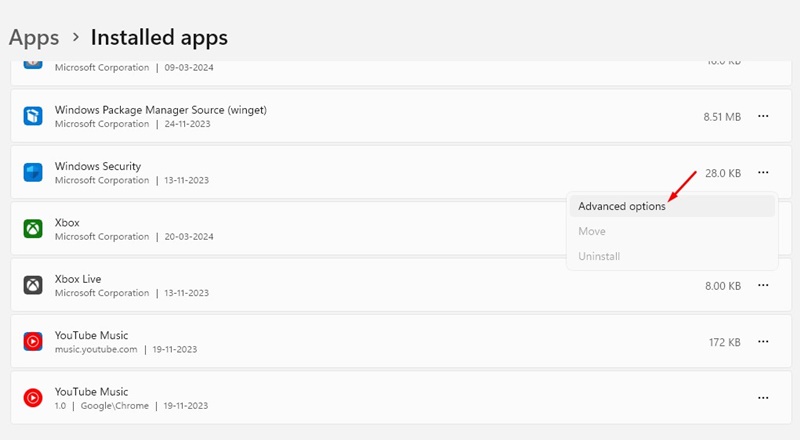The height and width of the screenshot is (440, 800).
Task: Open more options for Xbox Live
Action: point(763,285)
